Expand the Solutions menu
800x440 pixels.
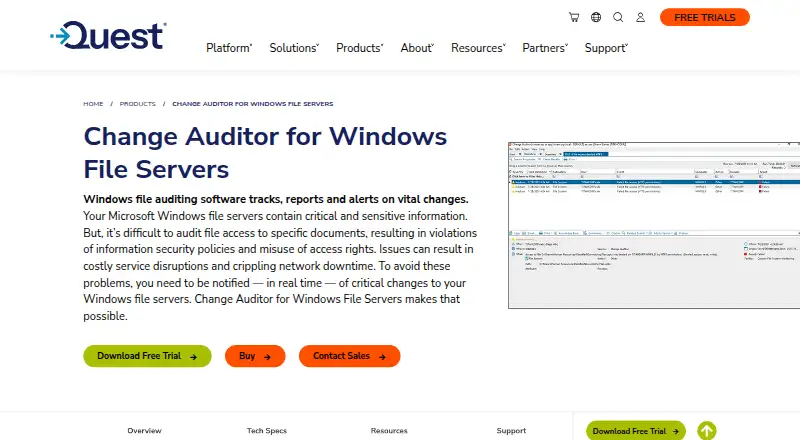point(294,48)
